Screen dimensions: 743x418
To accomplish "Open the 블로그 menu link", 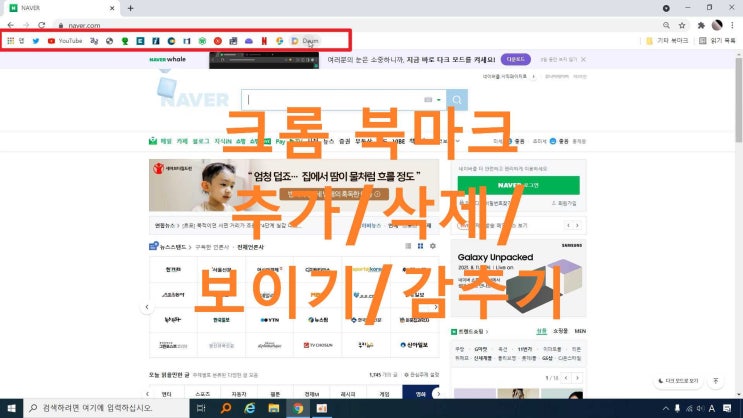I will [x=200, y=141].
